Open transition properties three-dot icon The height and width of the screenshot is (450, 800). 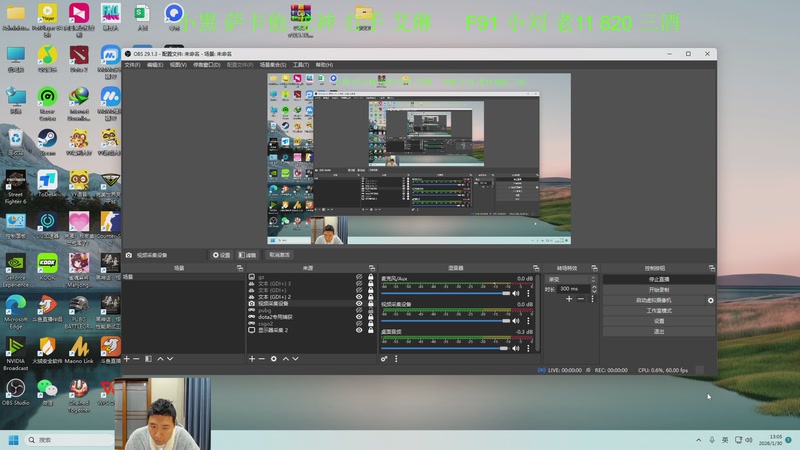pyautogui.click(x=592, y=299)
